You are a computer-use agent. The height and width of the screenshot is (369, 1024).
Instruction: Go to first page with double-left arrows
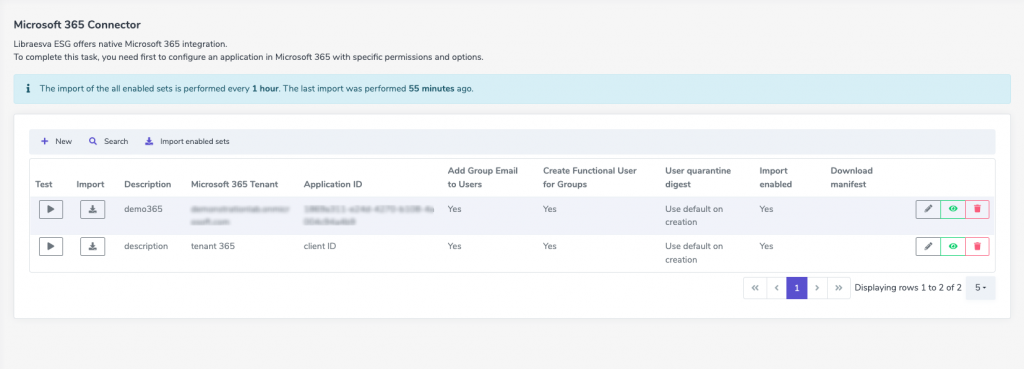pyautogui.click(x=754, y=287)
